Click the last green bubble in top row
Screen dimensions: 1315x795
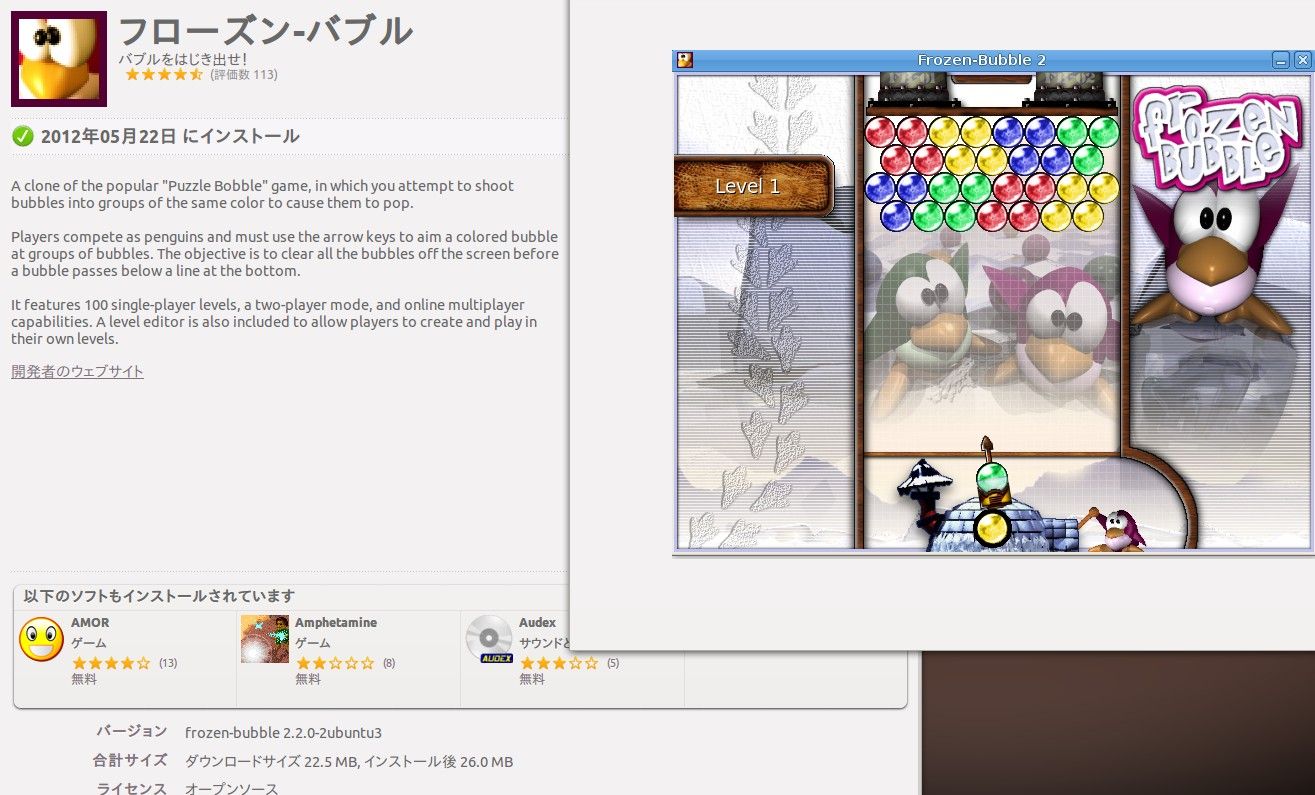click(1104, 132)
